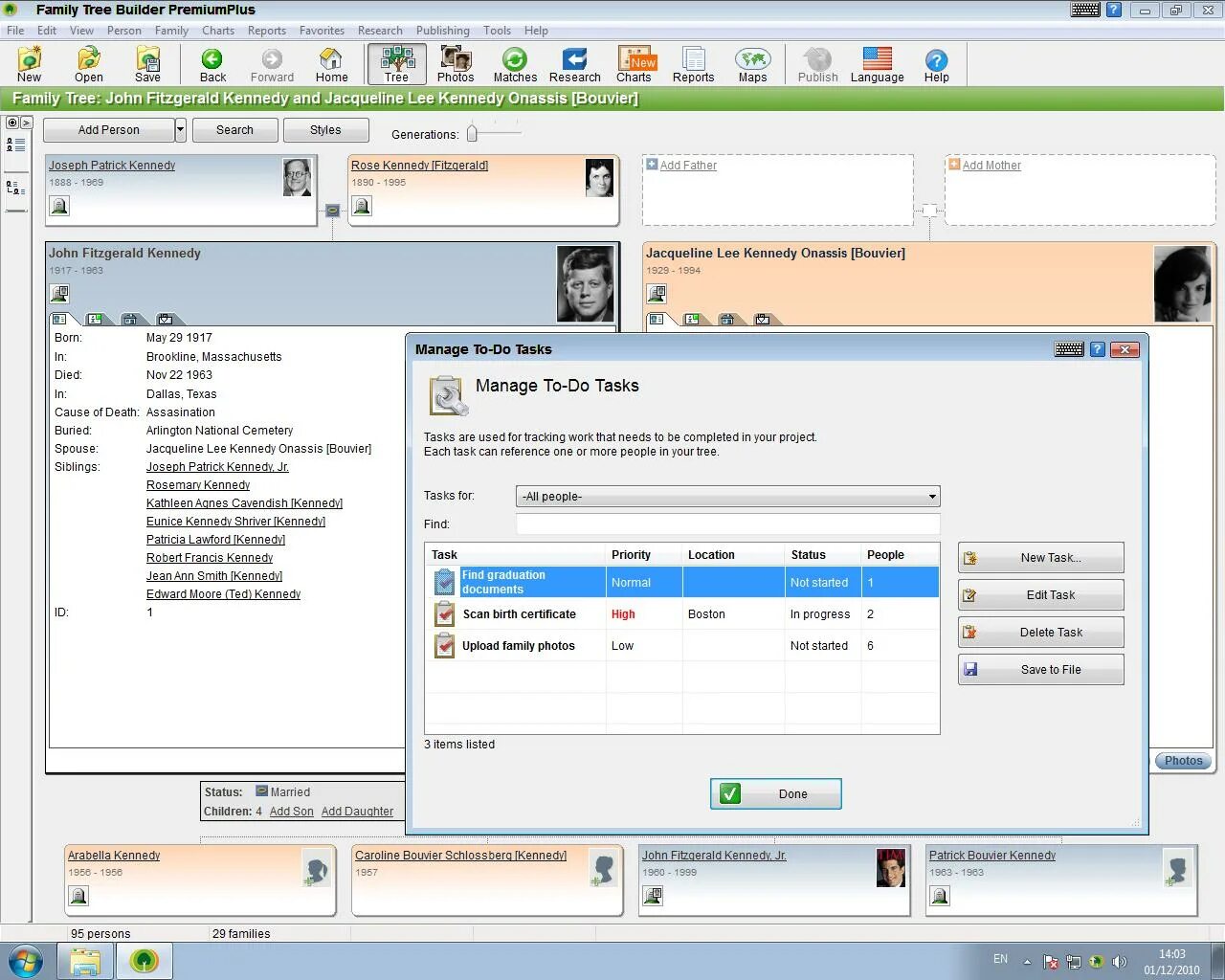Open a project with the Open toolbar icon
The height and width of the screenshot is (980, 1225).
(89, 64)
